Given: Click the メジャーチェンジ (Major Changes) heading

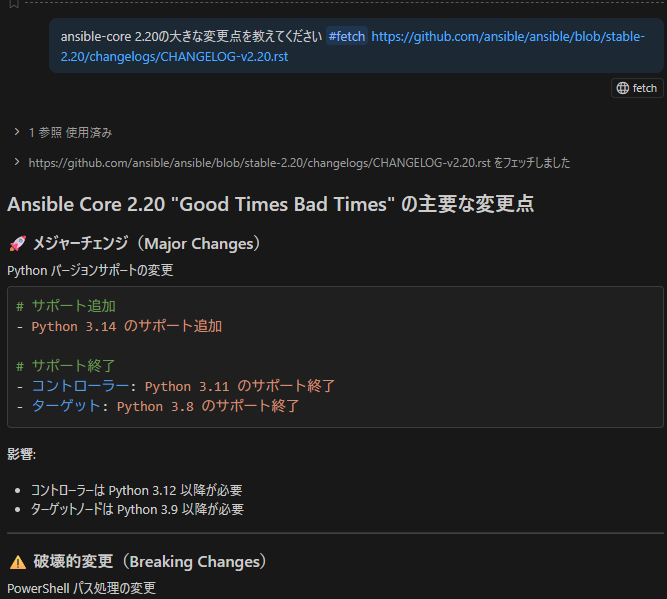Looking at the screenshot, I should coord(146,243).
